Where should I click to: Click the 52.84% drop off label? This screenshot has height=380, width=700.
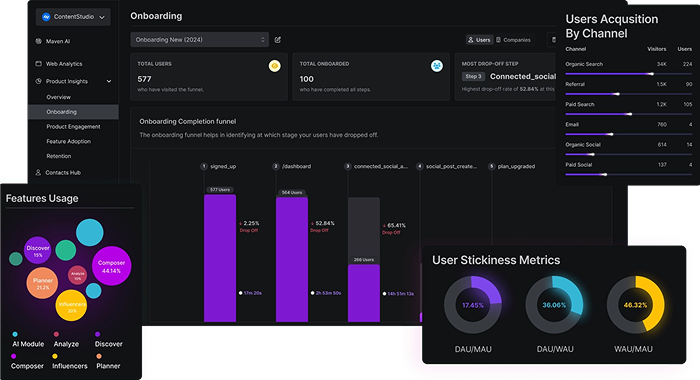(x=322, y=226)
